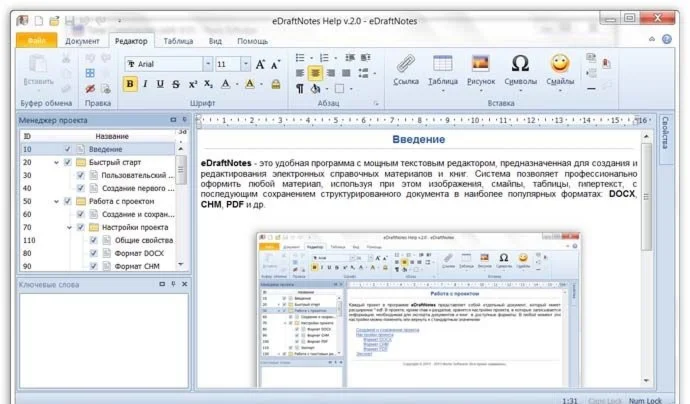This screenshot has width=690, height=404.
Task: Toggle the checkbox for Работа с проектом
Action: 67,201
